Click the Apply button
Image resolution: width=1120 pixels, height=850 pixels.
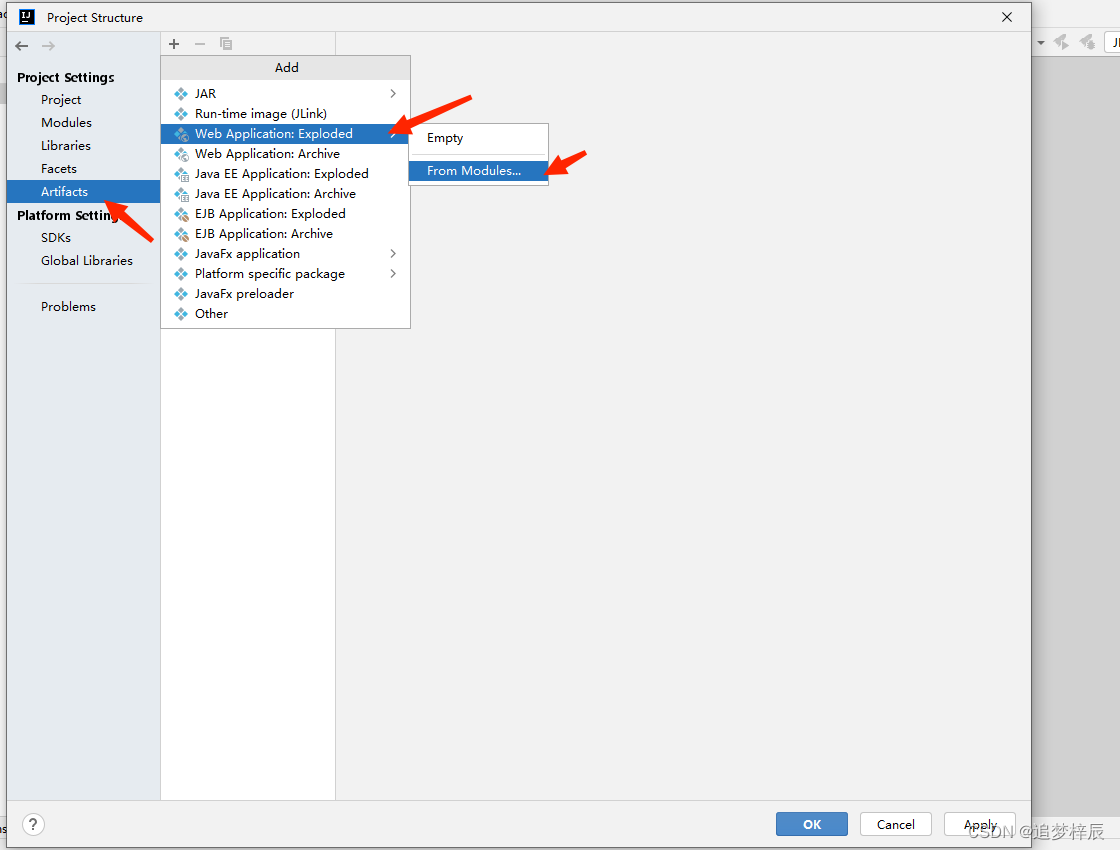[980, 824]
